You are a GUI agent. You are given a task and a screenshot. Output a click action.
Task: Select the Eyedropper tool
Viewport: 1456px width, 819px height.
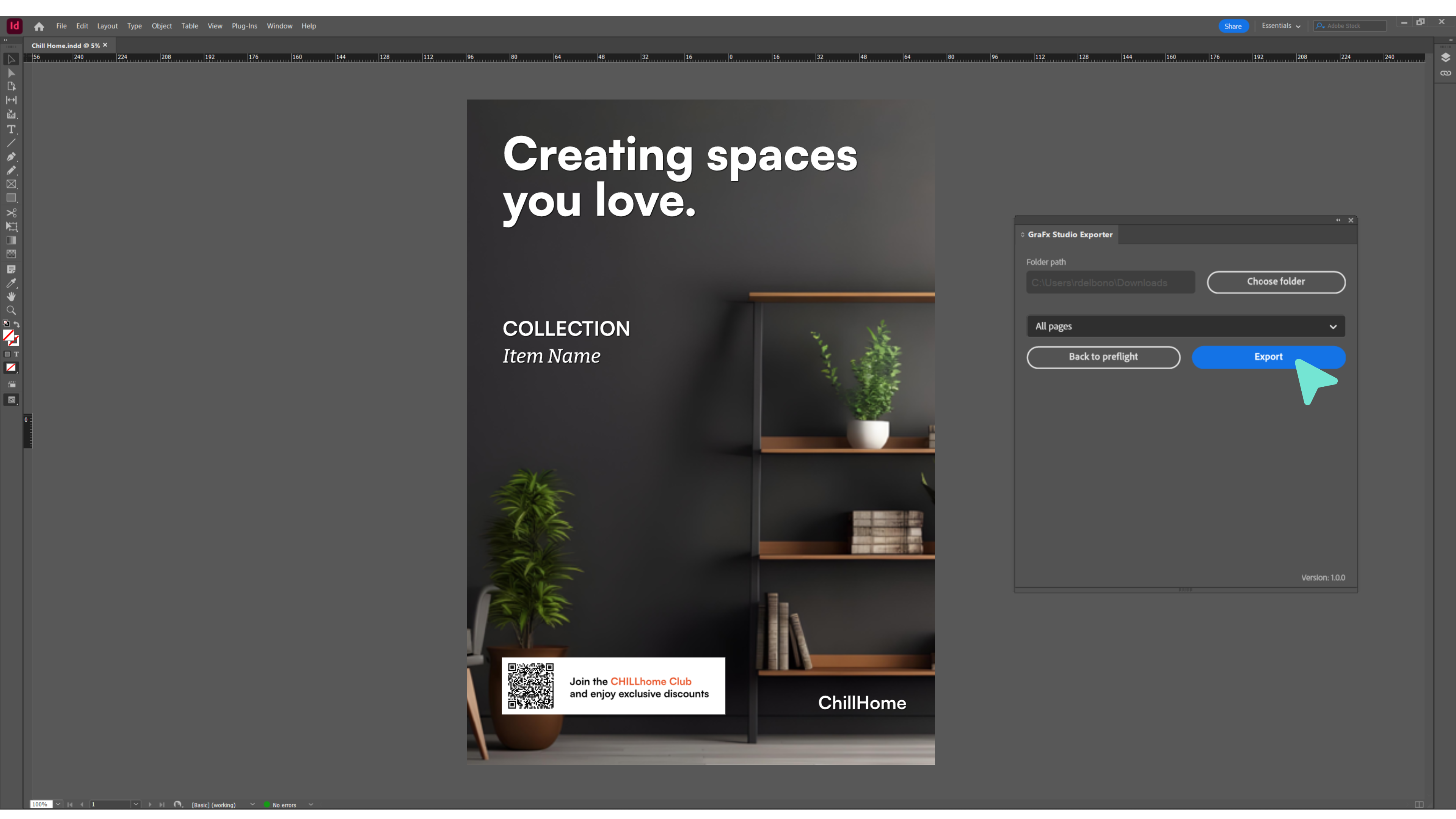click(11, 283)
